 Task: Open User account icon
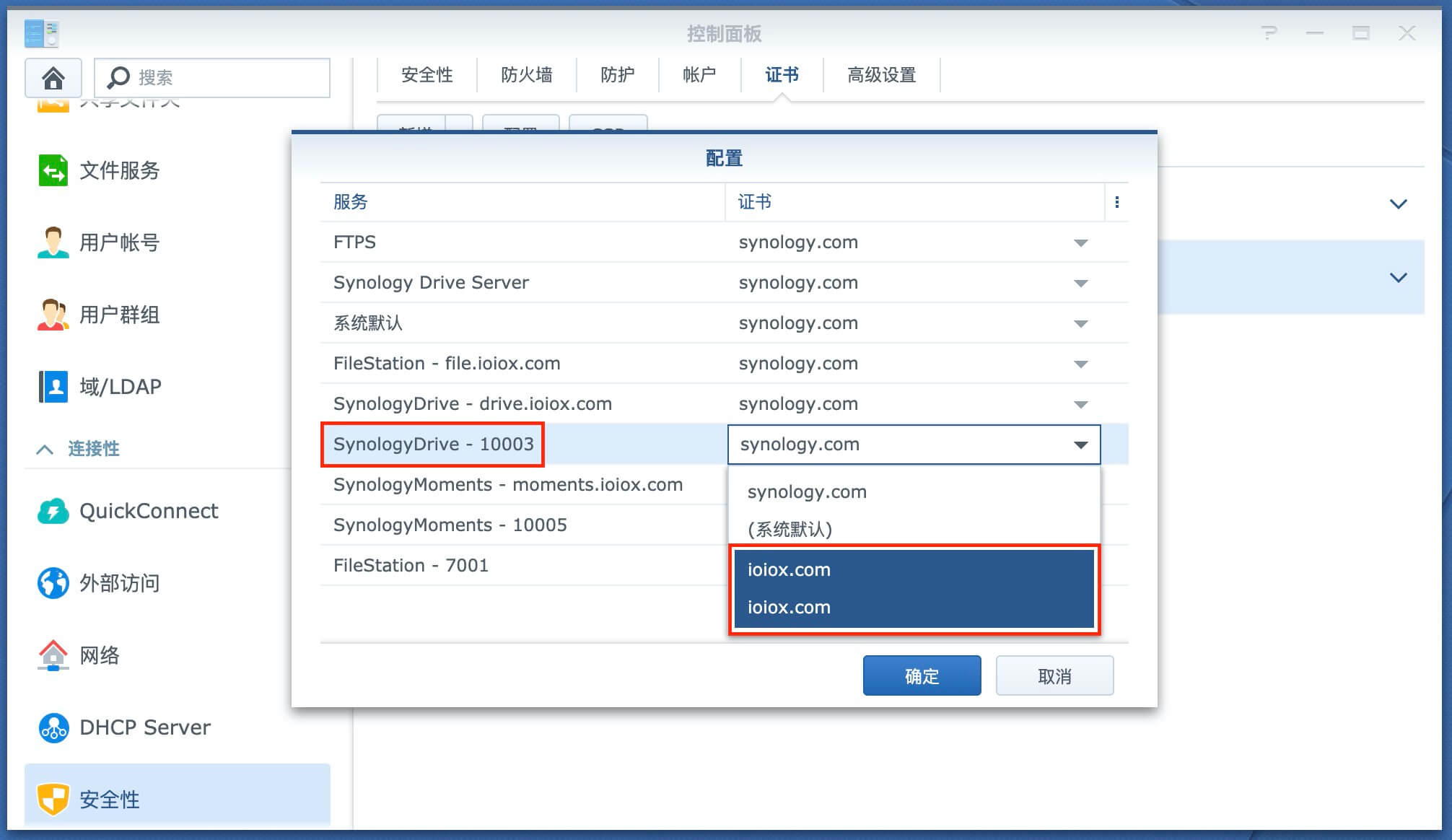[53, 242]
